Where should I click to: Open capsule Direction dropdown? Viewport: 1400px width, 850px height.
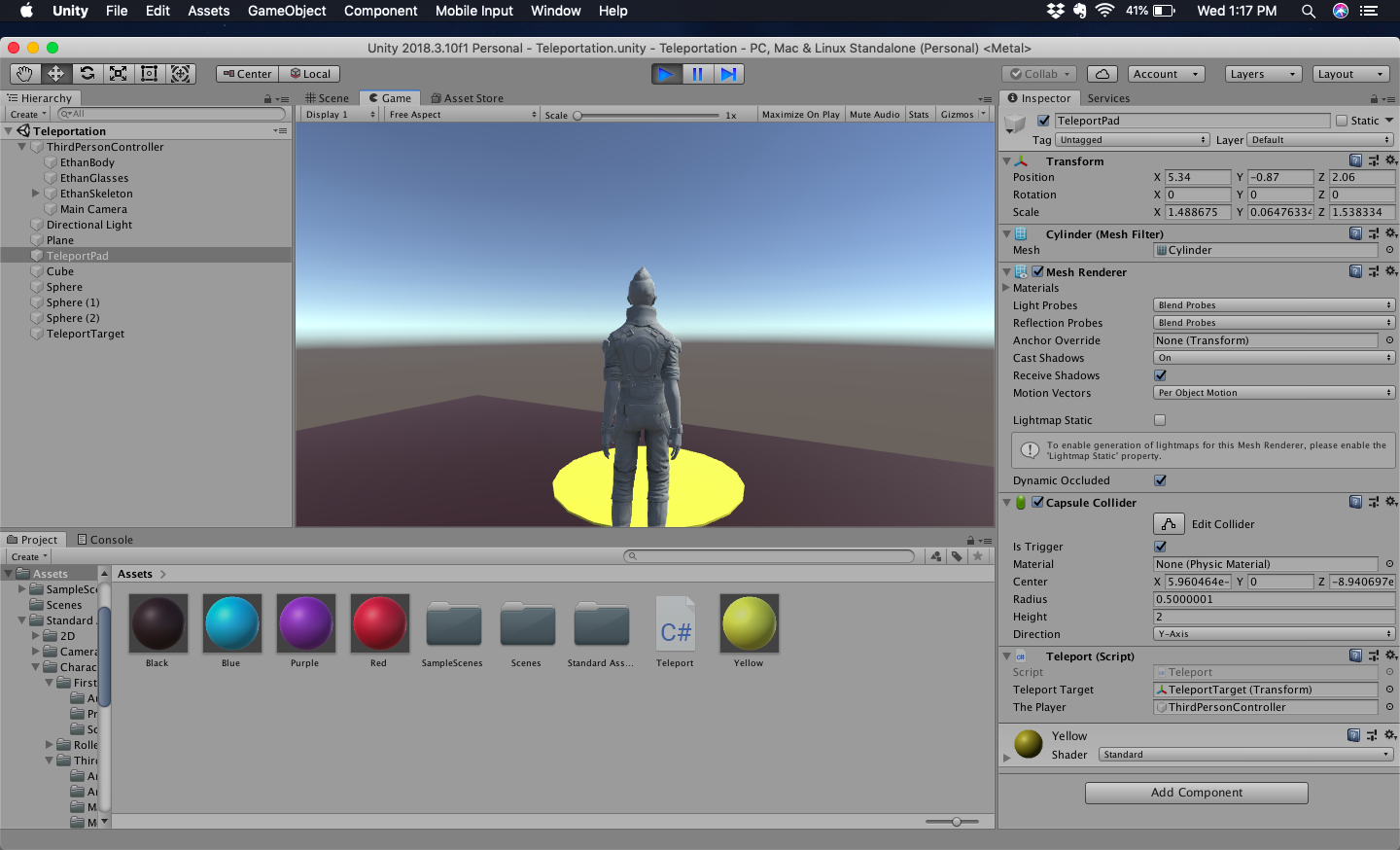[x=1274, y=634]
